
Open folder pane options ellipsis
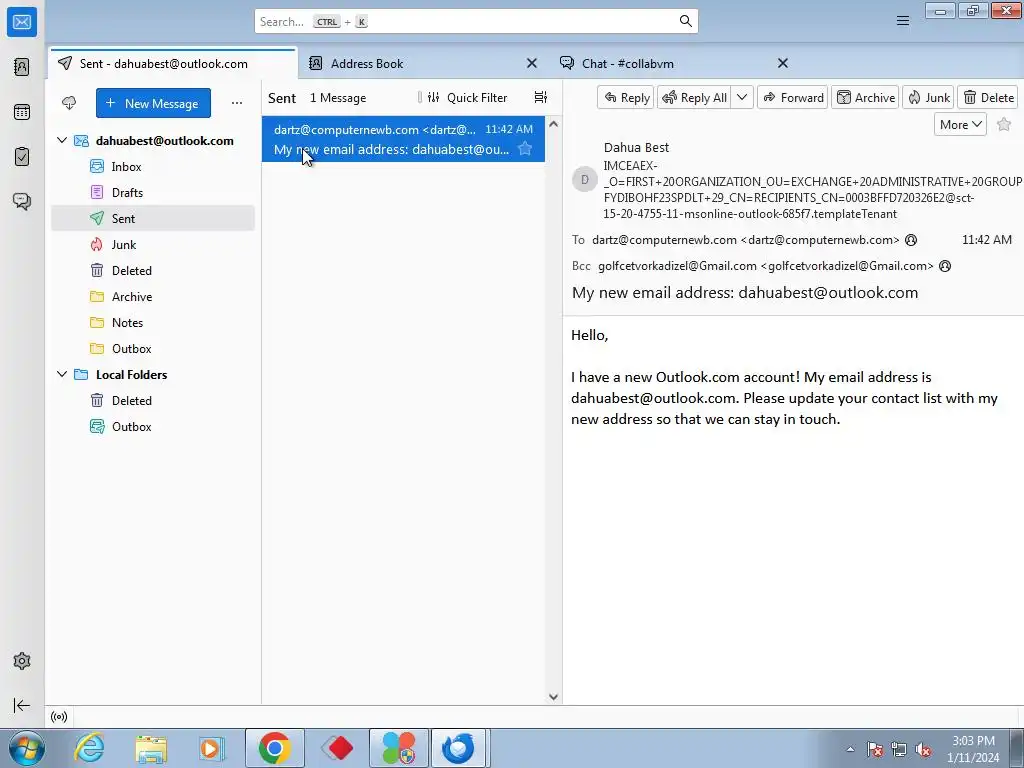(x=236, y=103)
